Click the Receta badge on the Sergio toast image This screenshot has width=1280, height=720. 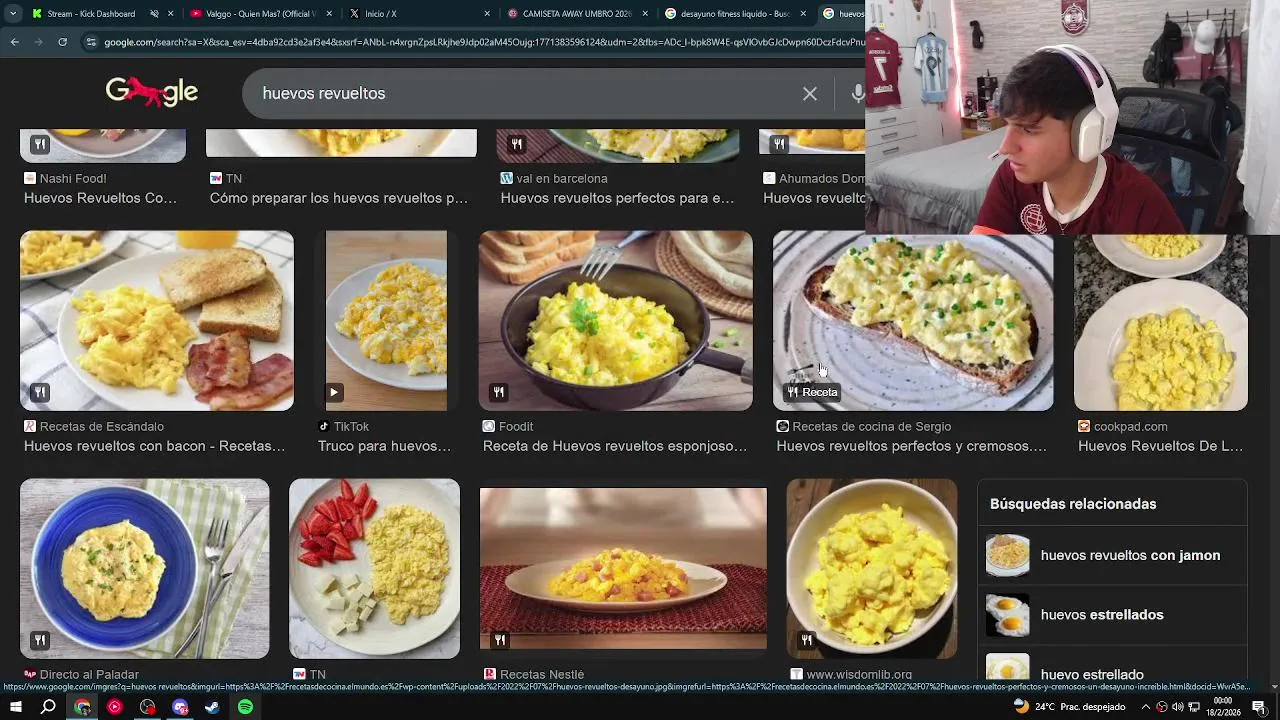[812, 392]
